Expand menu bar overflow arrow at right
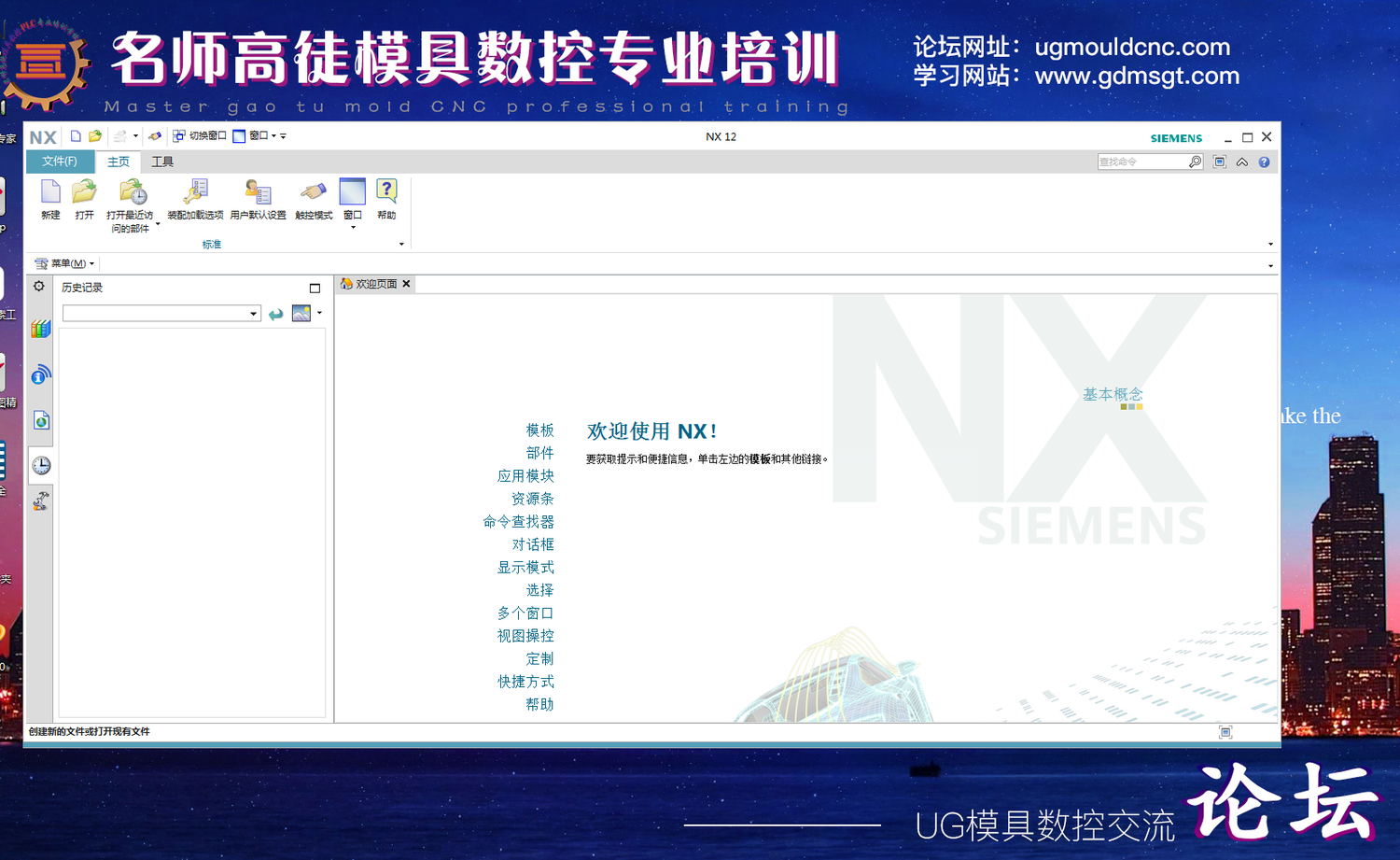This screenshot has height=860, width=1400. click(x=1270, y=266)
